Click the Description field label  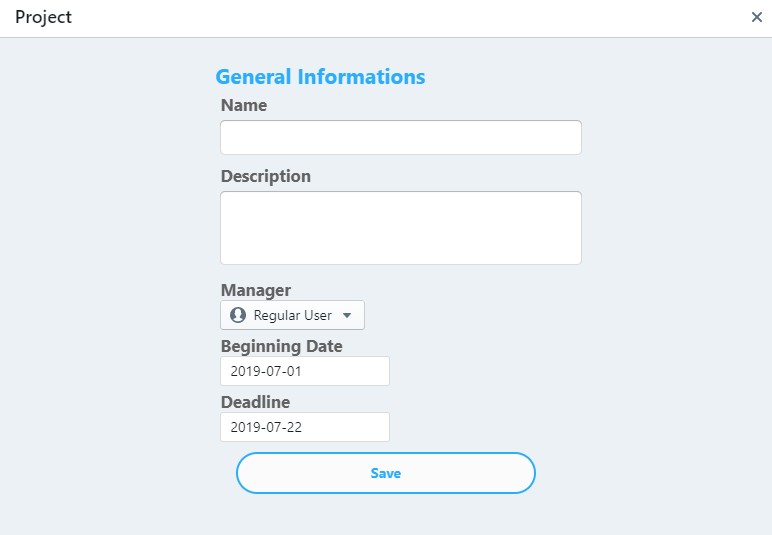click(266, 176)
